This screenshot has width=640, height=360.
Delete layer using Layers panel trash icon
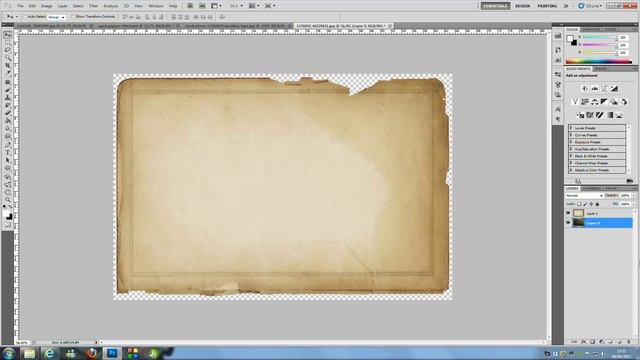pyautogui.click(x=629, y=342)
